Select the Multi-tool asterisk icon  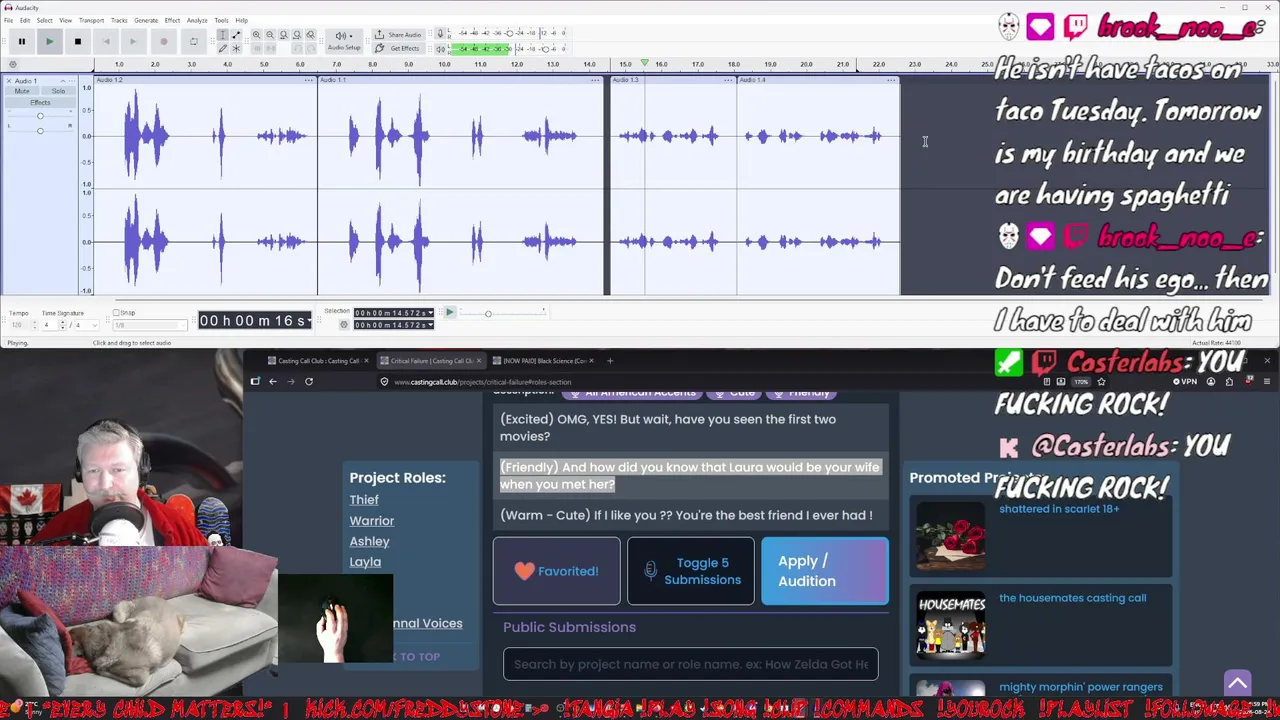pos(236,48)
